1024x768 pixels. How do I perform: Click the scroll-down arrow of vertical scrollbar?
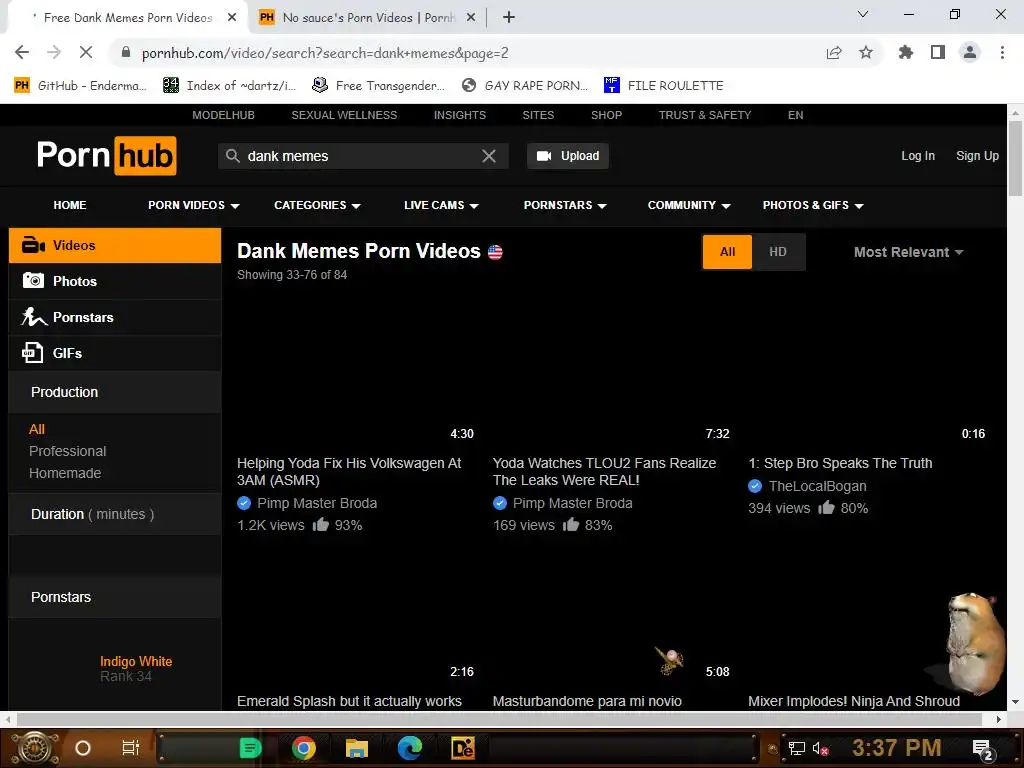coord(1015,703)
